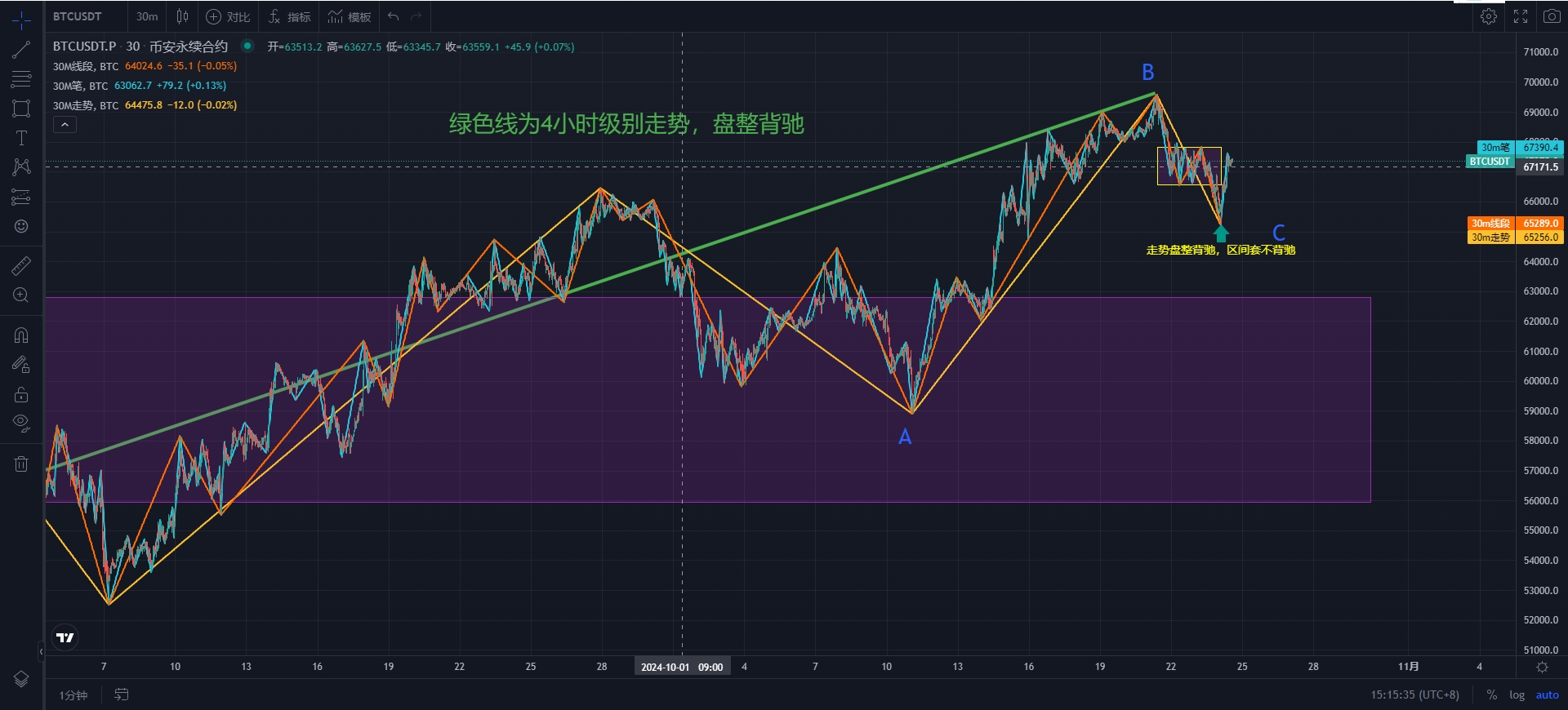Open the candlestick chart style menu
1568x710 pixels.
(x=183, y=16)
